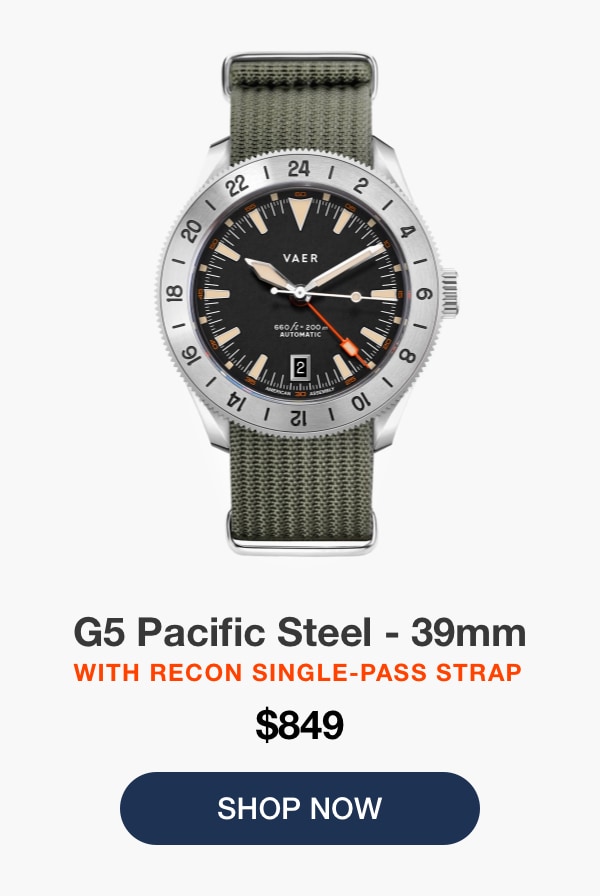Click the center of the black watch dial
This screenshot has width=600, height=896.
pyautogui.click(x=299, y=293)
